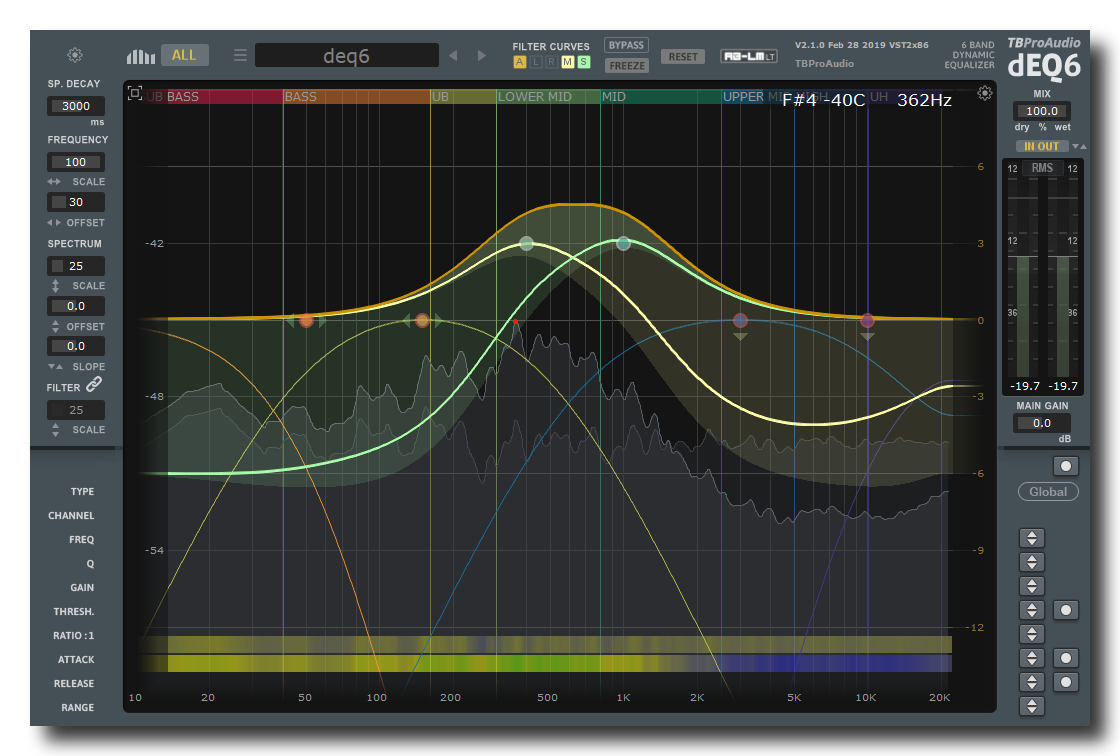Open the graph display settings gear
This screenshot has height=756, width=1120.
pos(985,93)
